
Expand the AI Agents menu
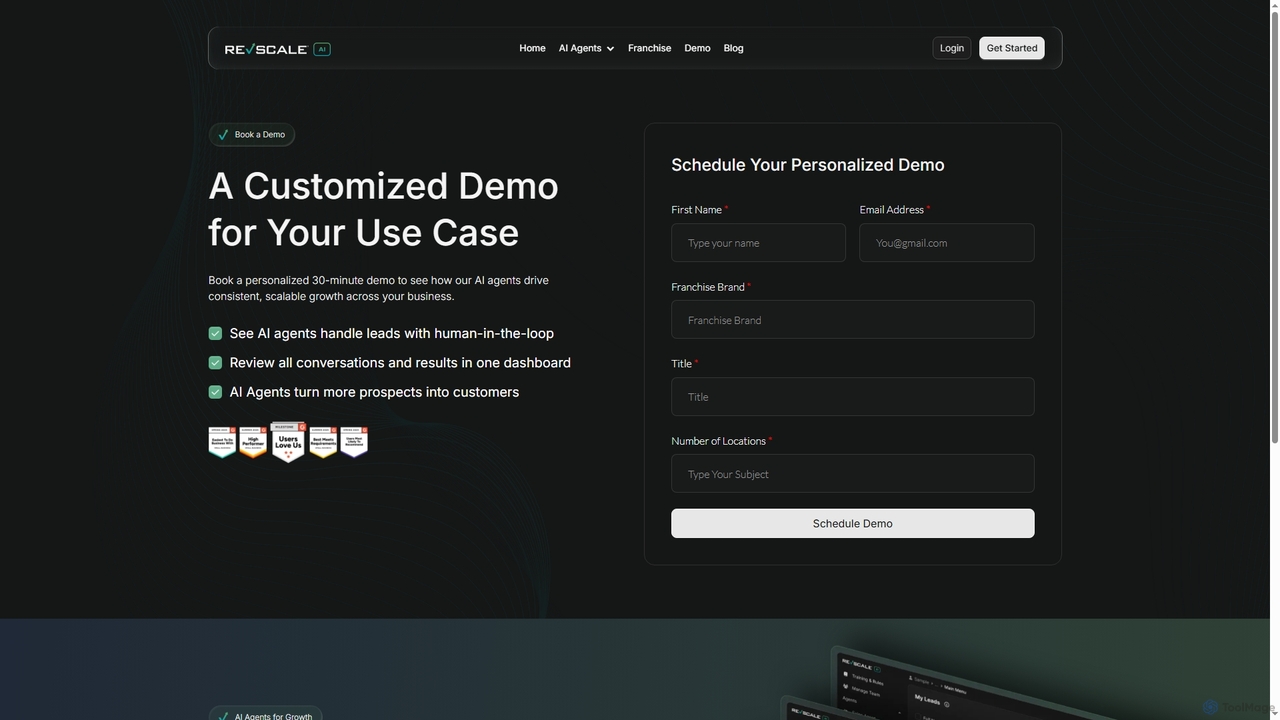(586, 48)
